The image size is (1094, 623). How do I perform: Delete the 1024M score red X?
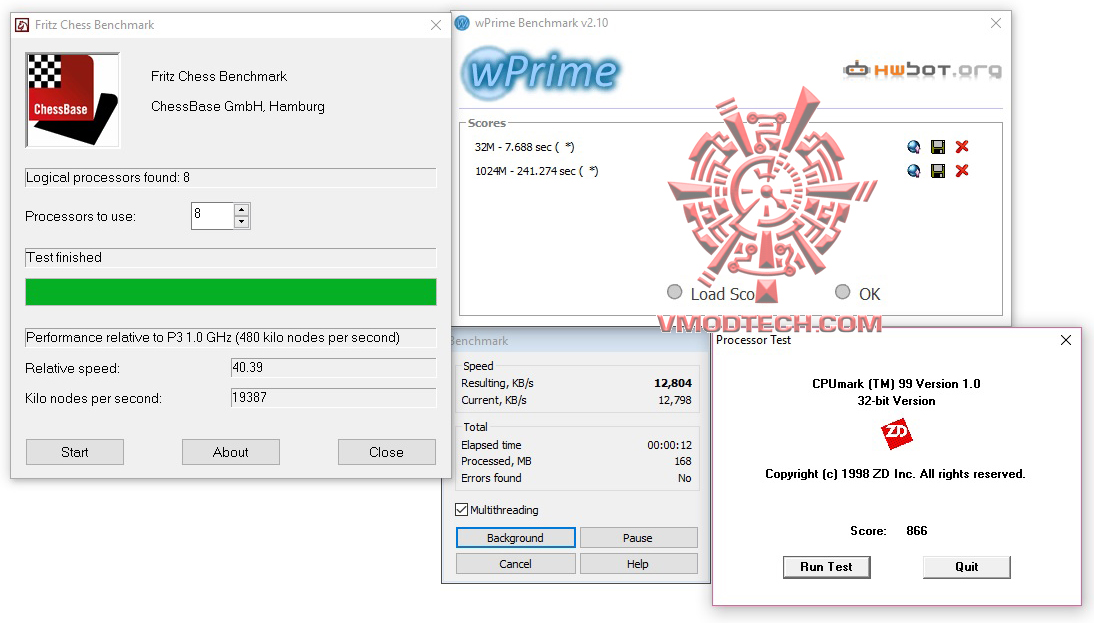pyautogui.click(x=962, y=171)
